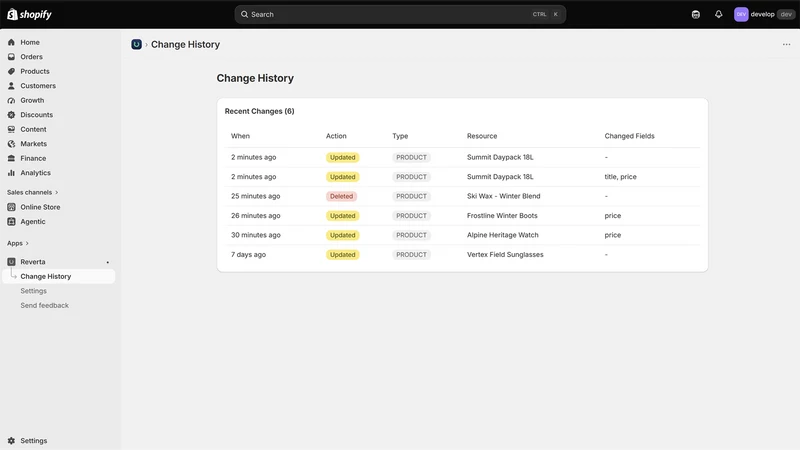
Task: Focus the Search field
Action: (400, 14)
